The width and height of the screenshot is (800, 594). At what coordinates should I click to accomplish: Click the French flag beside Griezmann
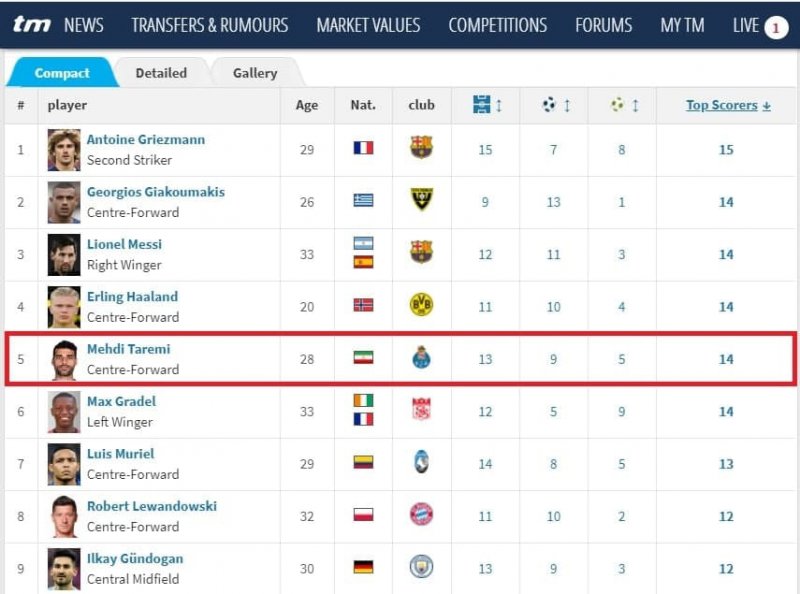tap(363, 148)
